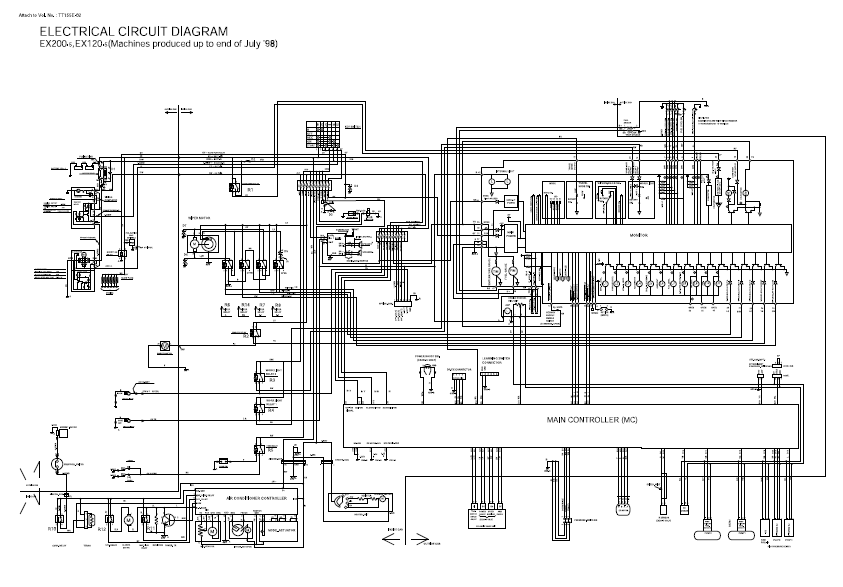The height and width of the screenshot is (587, 843).
Task: Click the wiper motor symbol
Action: [x=204, y=242]
